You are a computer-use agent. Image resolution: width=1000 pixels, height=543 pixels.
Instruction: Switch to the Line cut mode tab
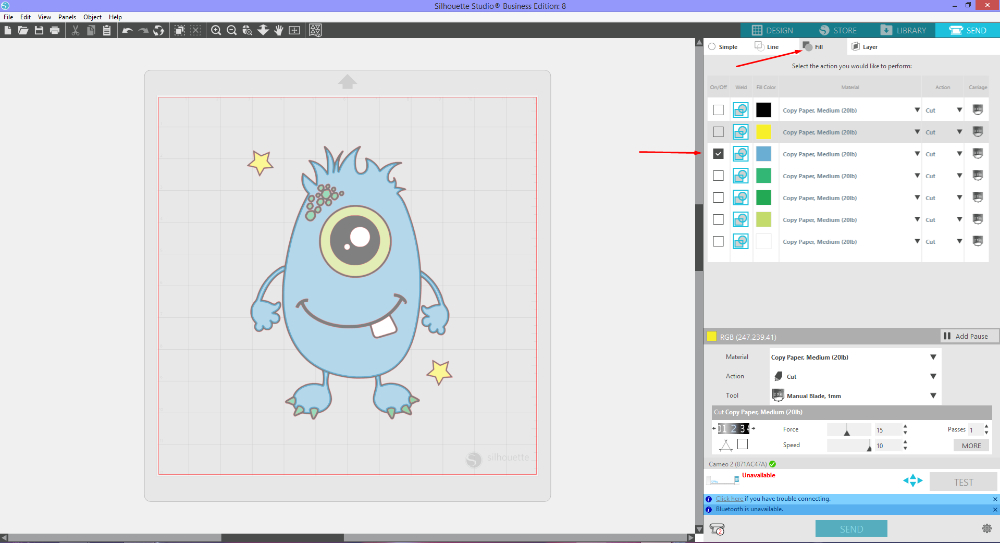pos(767,47)
